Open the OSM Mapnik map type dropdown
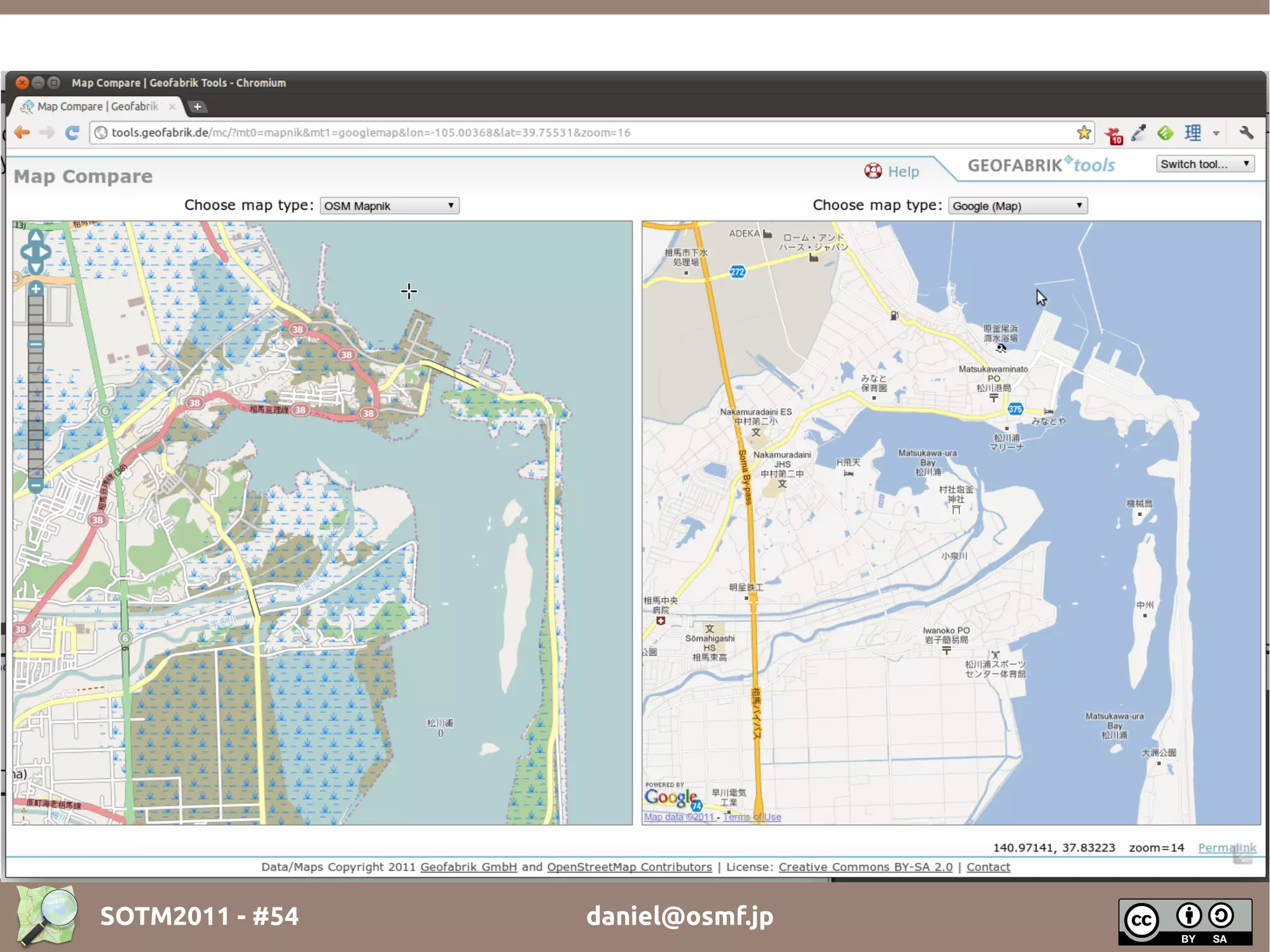The height and width of the screenshot is (952, 1270). 389,206
